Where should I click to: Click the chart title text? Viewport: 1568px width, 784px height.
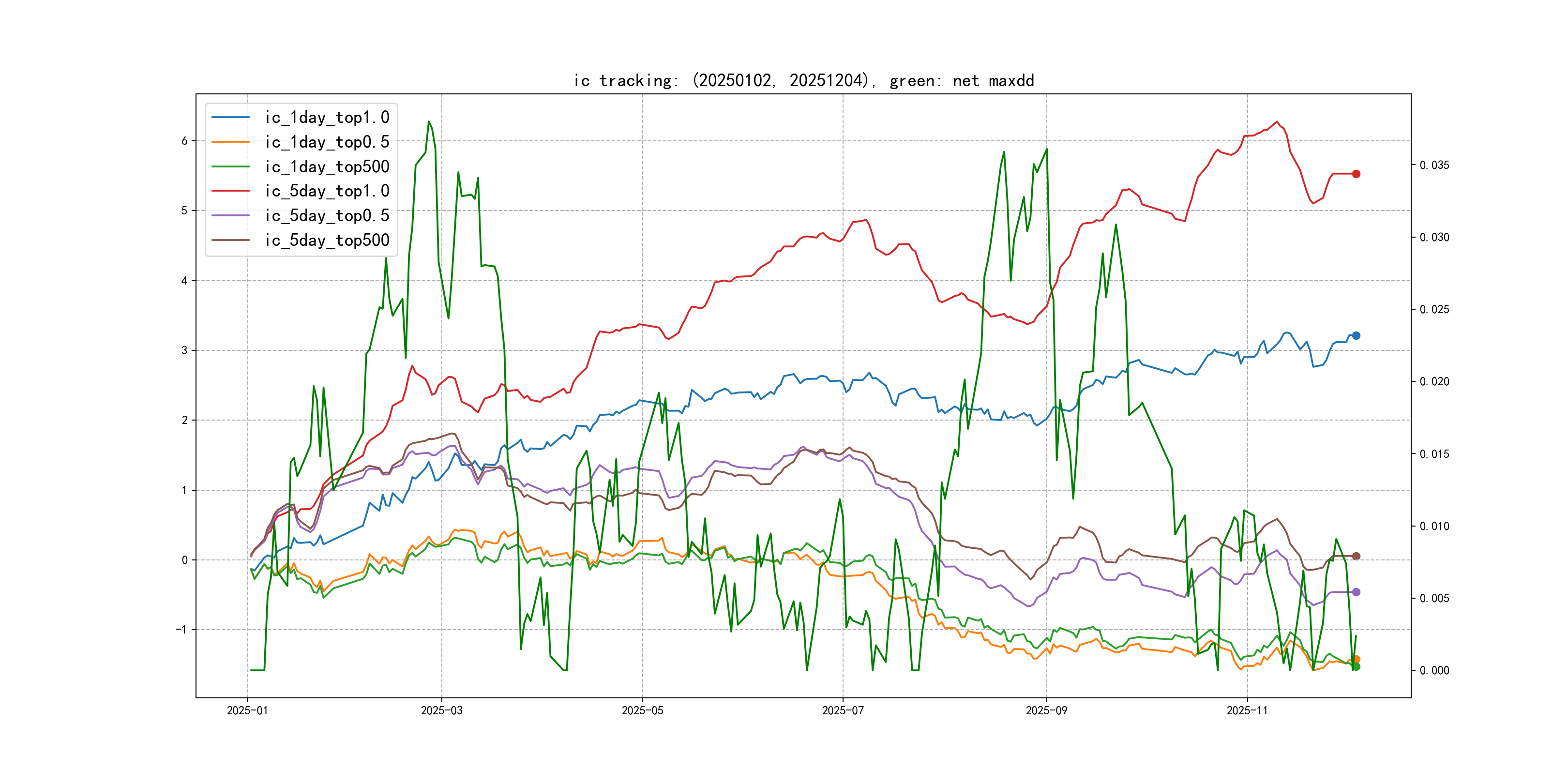pyautogui.click(x=803, y=80)
